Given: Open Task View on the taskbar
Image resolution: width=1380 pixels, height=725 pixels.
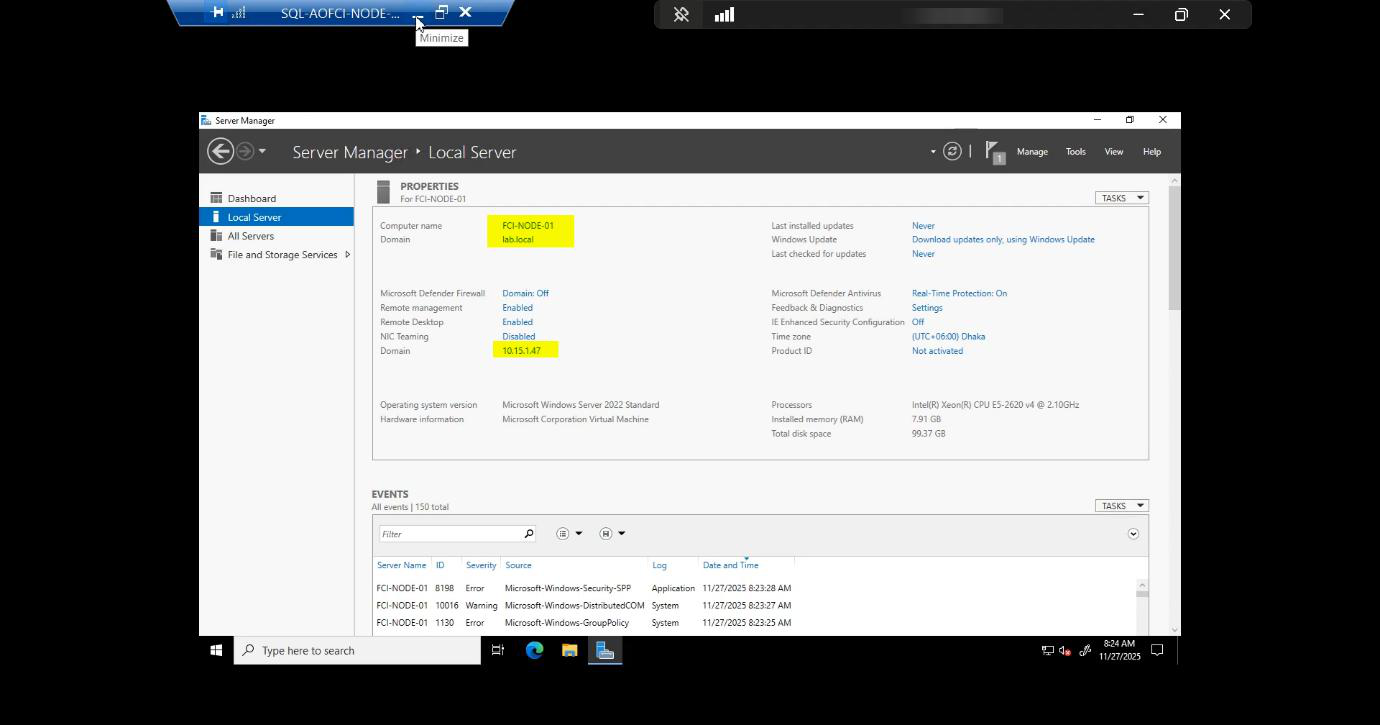Looking at the screenshot, I should click(x=497, y=650).
